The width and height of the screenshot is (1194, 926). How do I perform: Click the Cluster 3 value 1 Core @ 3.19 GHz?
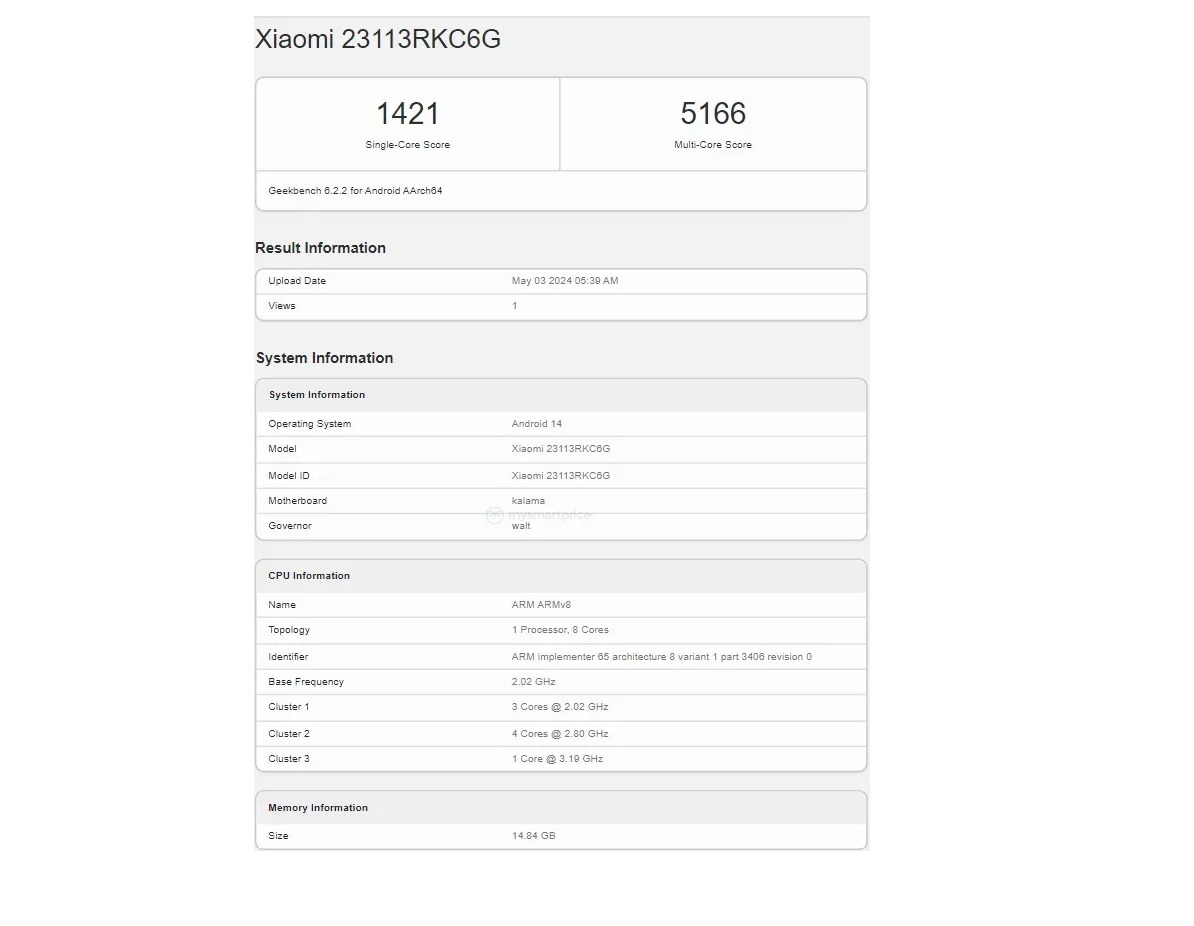tap(557, 759)
